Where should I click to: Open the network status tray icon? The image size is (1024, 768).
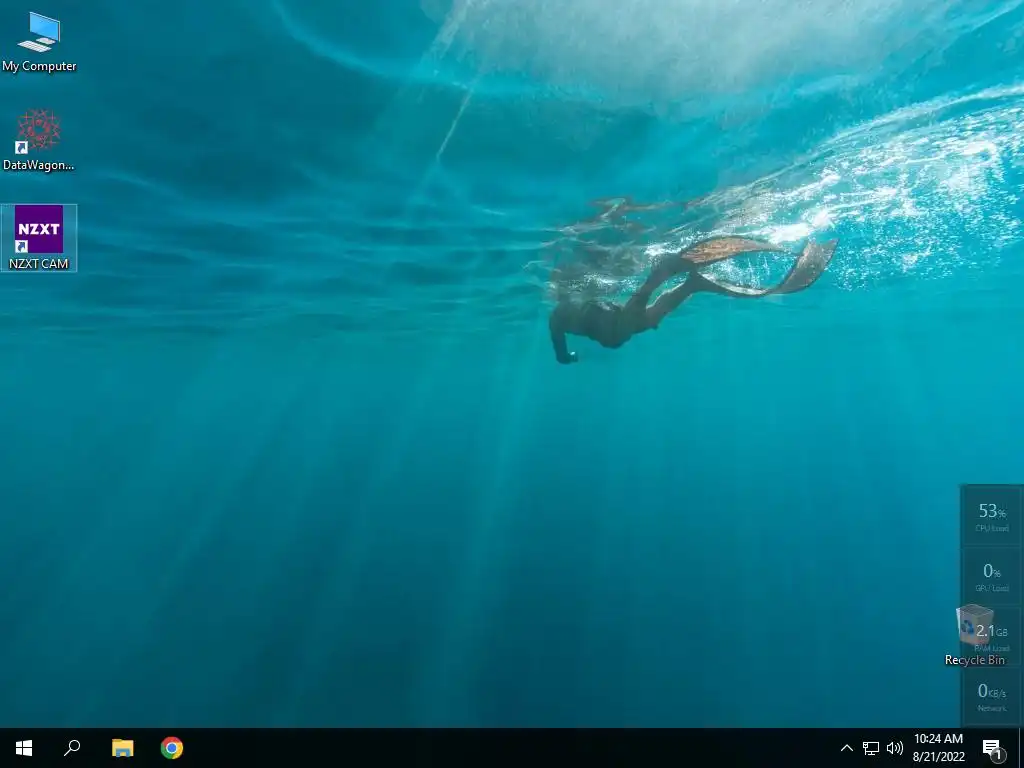pos(871,748)
